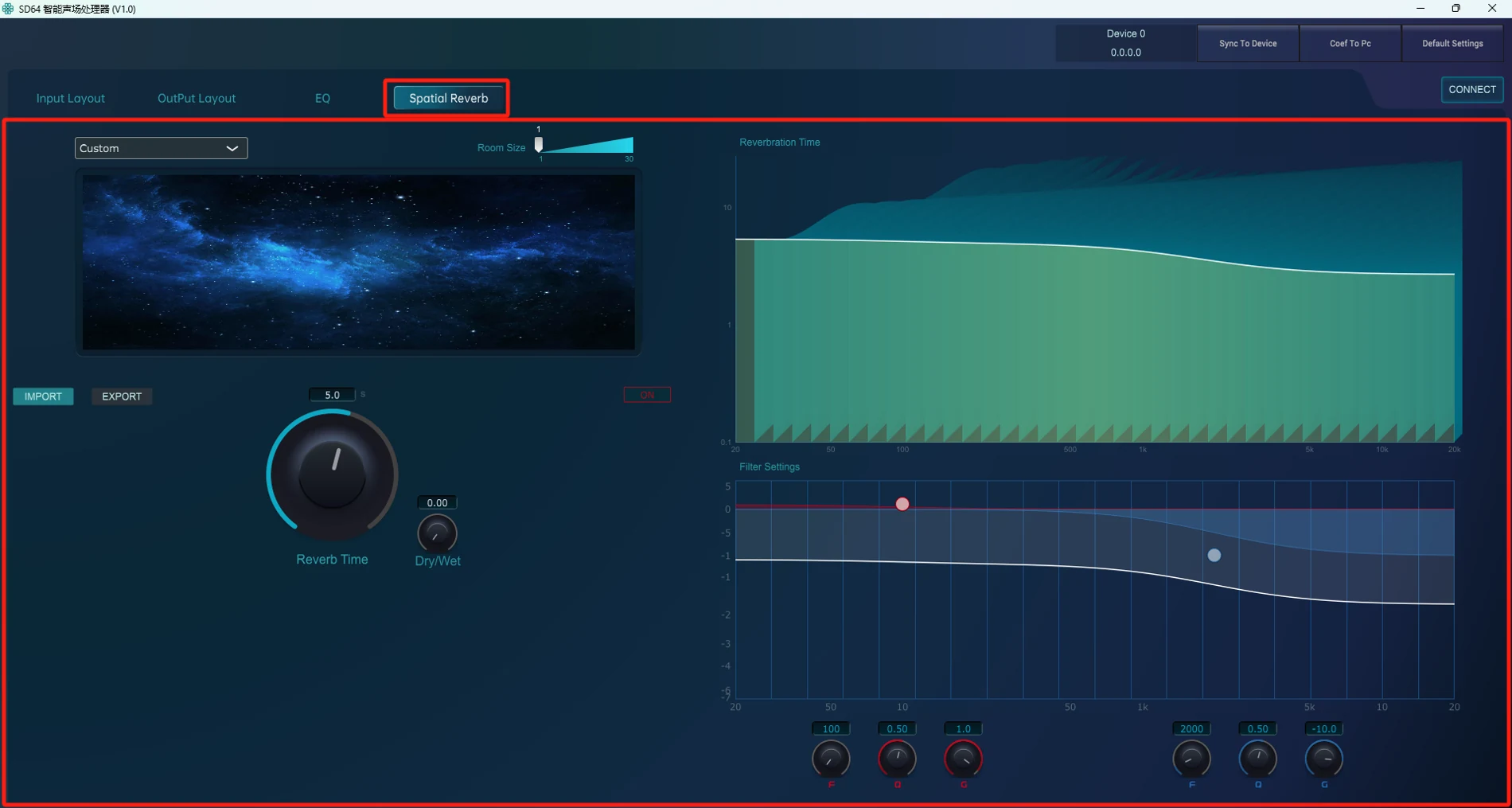
Task: Select the red filter node on graph
Action: coord(902,504)
